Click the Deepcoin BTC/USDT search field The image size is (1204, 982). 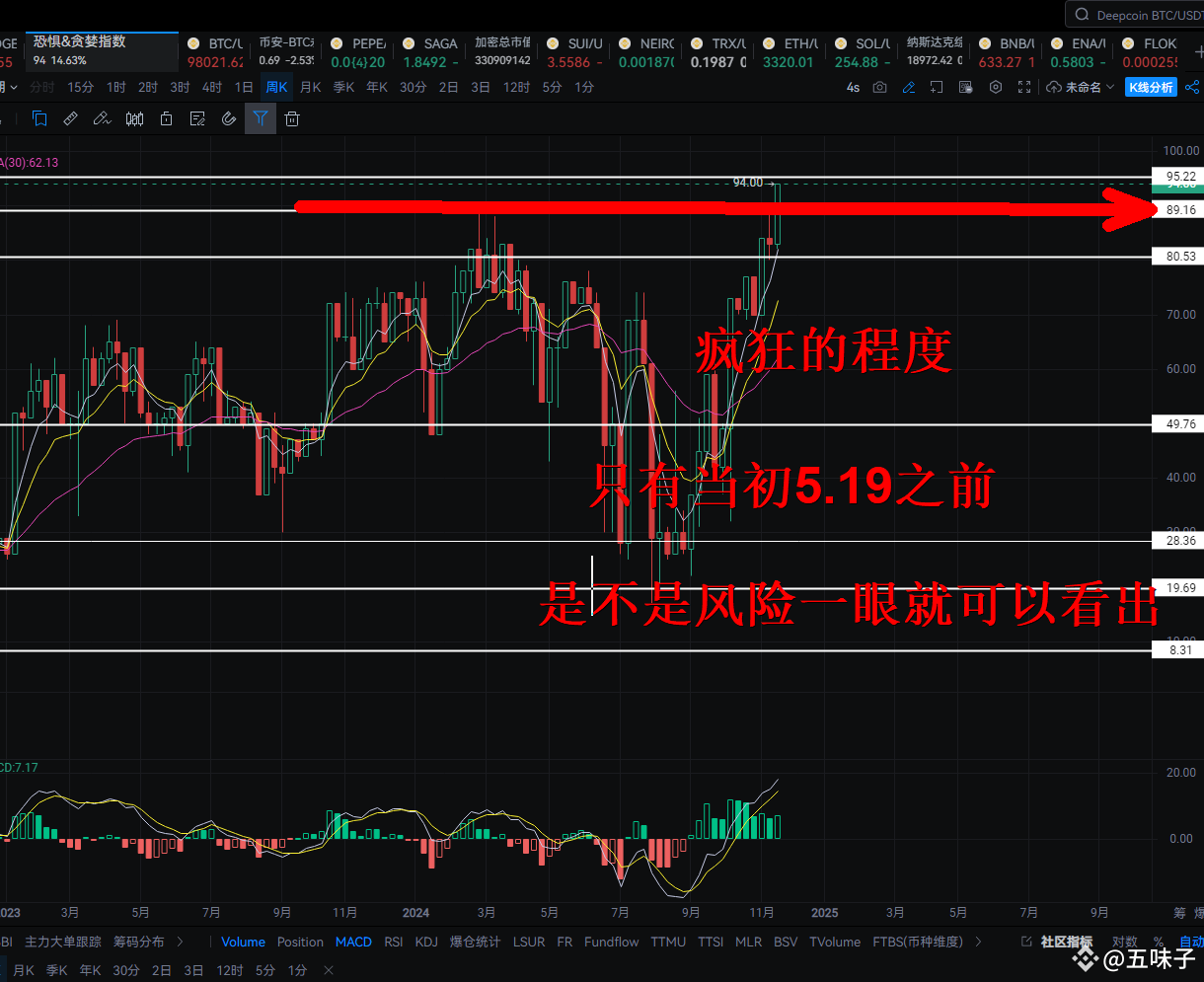point(1135,15)
